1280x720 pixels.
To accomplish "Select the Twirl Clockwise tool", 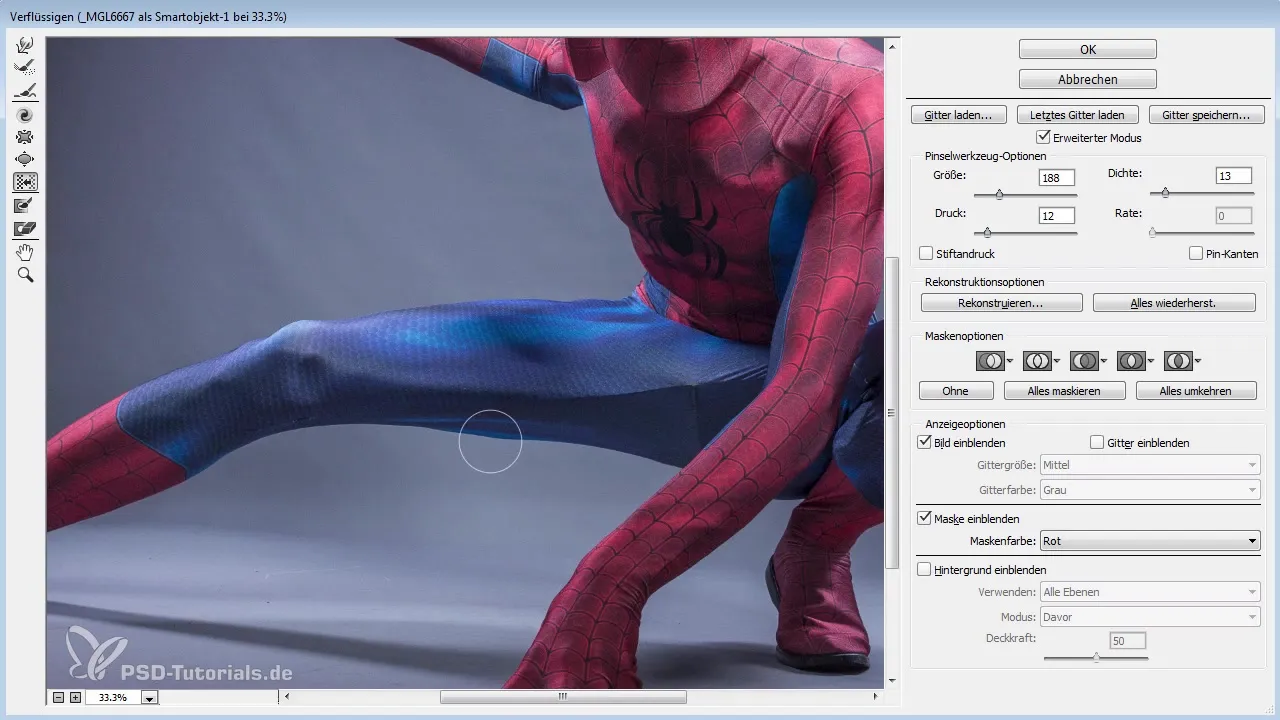I will 25,114.
